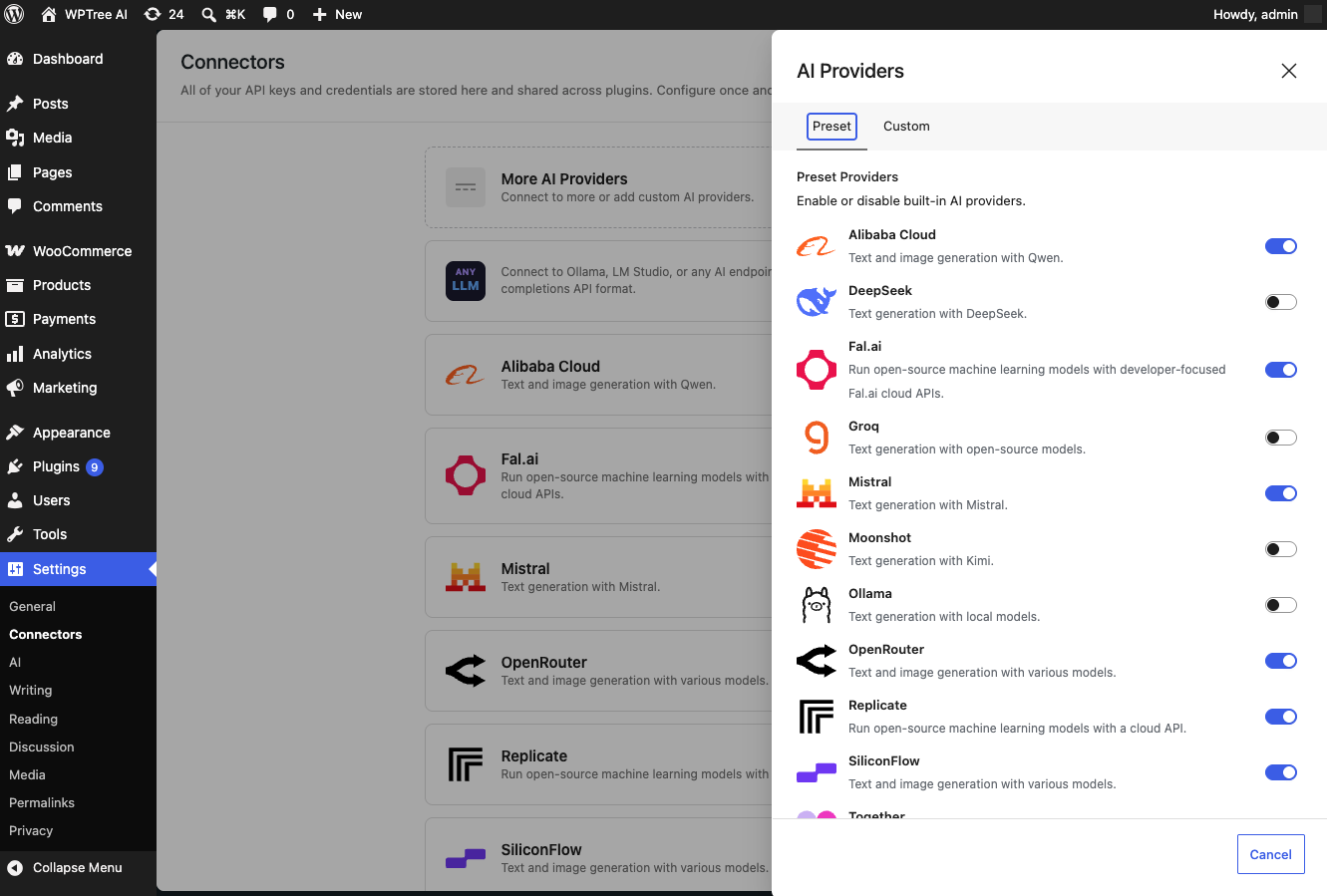The width and height of the screenshot is (1327, 896).
Task: Disable the SiliconFlow provider toggle
Action: tap(1280, 772)
